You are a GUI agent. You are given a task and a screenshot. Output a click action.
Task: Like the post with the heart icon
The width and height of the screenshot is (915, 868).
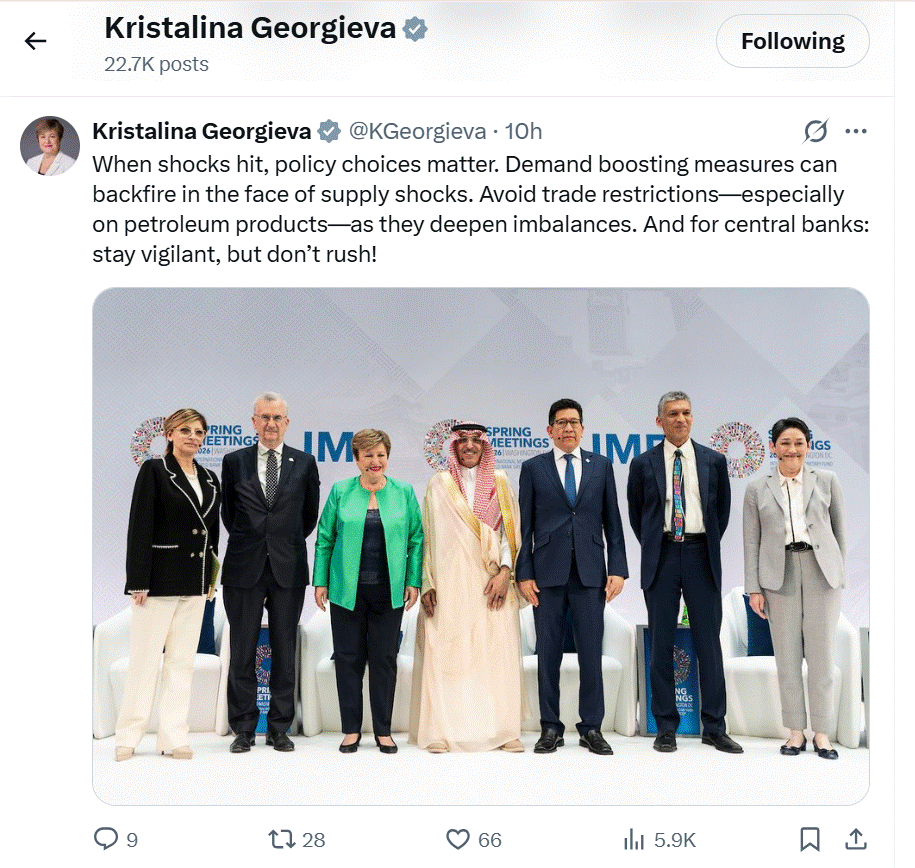(458, 839)
